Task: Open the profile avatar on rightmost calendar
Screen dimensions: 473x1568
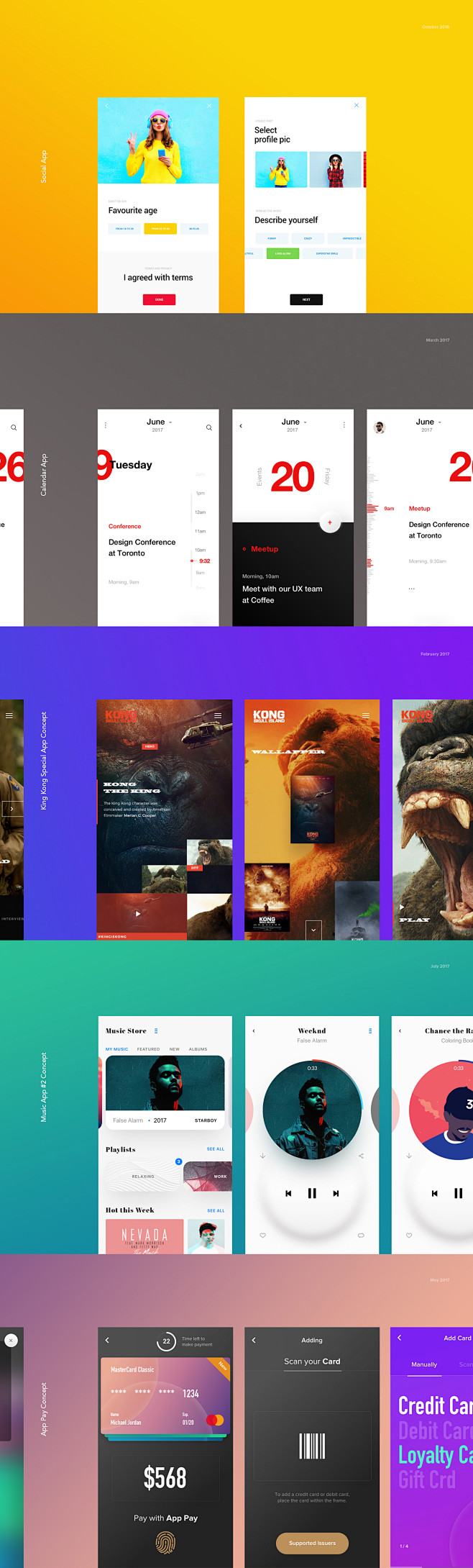Action: tap(380, 427)
